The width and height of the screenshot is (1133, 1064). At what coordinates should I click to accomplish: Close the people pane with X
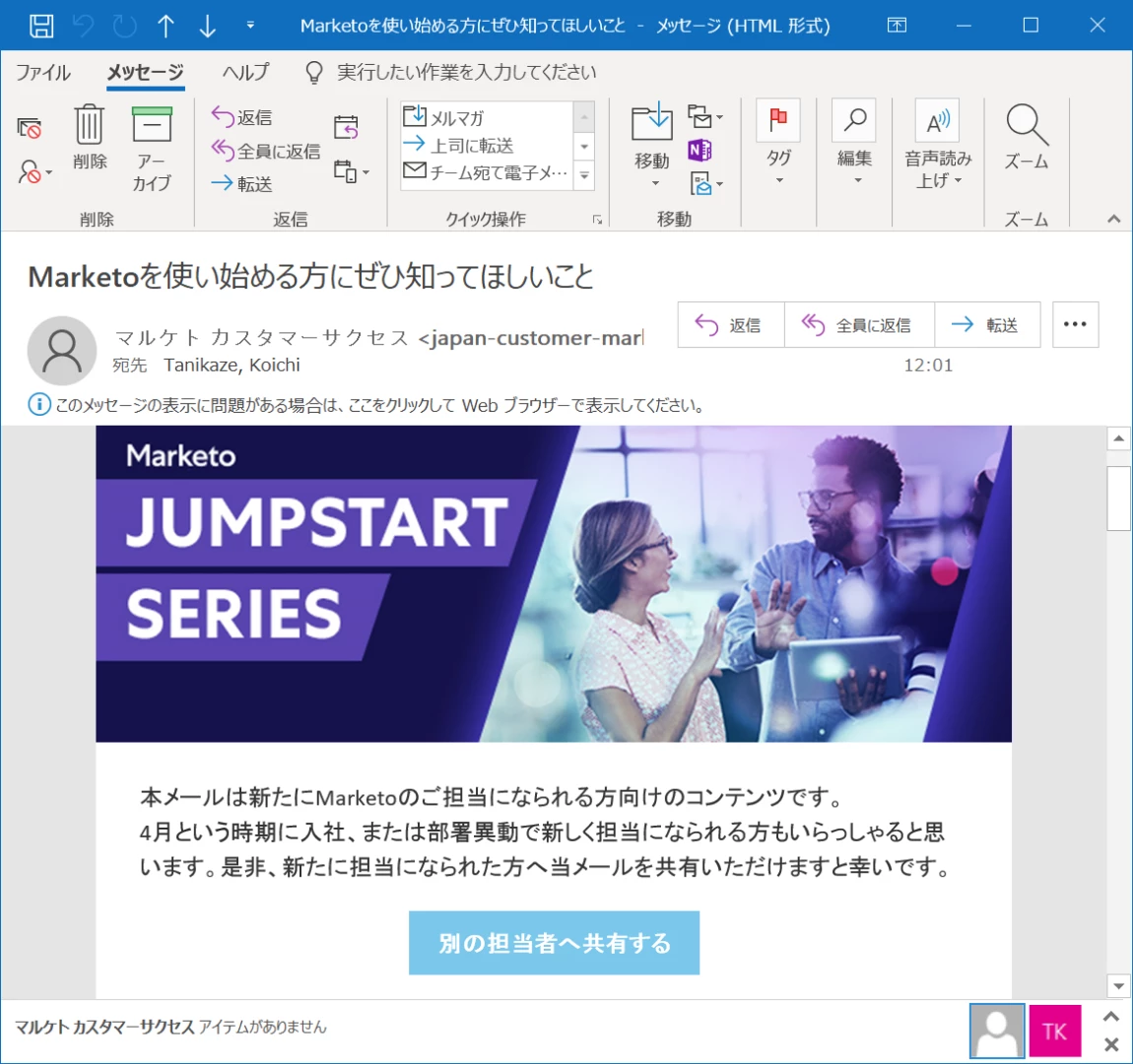pos(1111,1044)
